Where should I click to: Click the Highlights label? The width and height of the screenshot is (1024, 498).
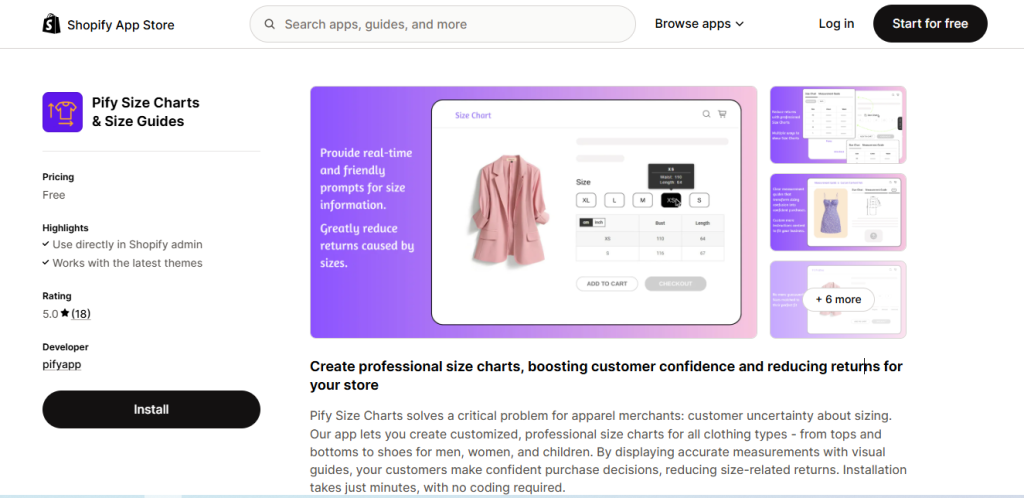click(x=65, y=228)
